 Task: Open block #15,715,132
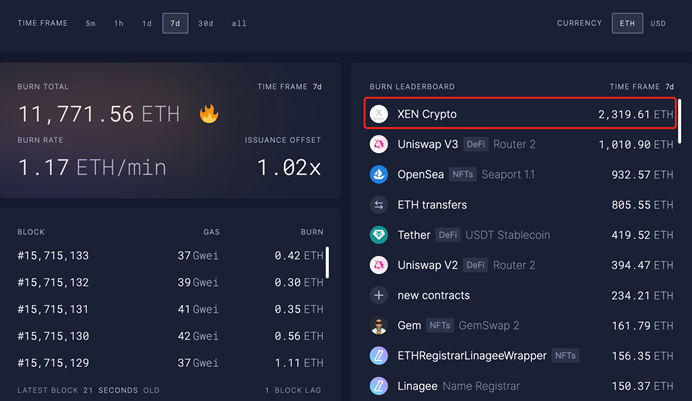170,282
